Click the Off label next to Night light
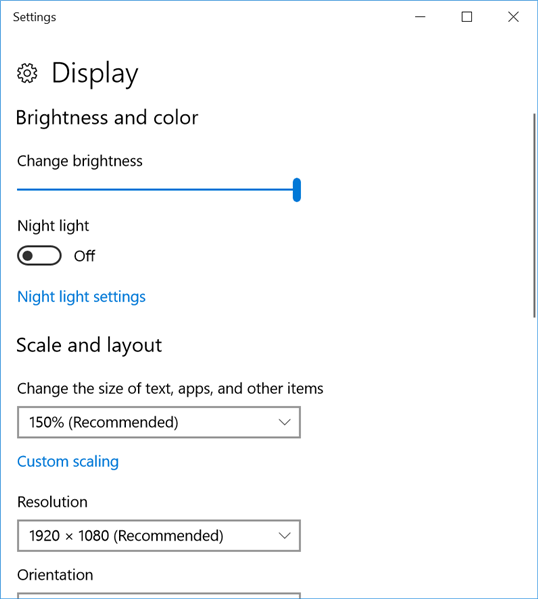Image resolution: width=538 pixels, height=599 pixels. click(84, 256)
